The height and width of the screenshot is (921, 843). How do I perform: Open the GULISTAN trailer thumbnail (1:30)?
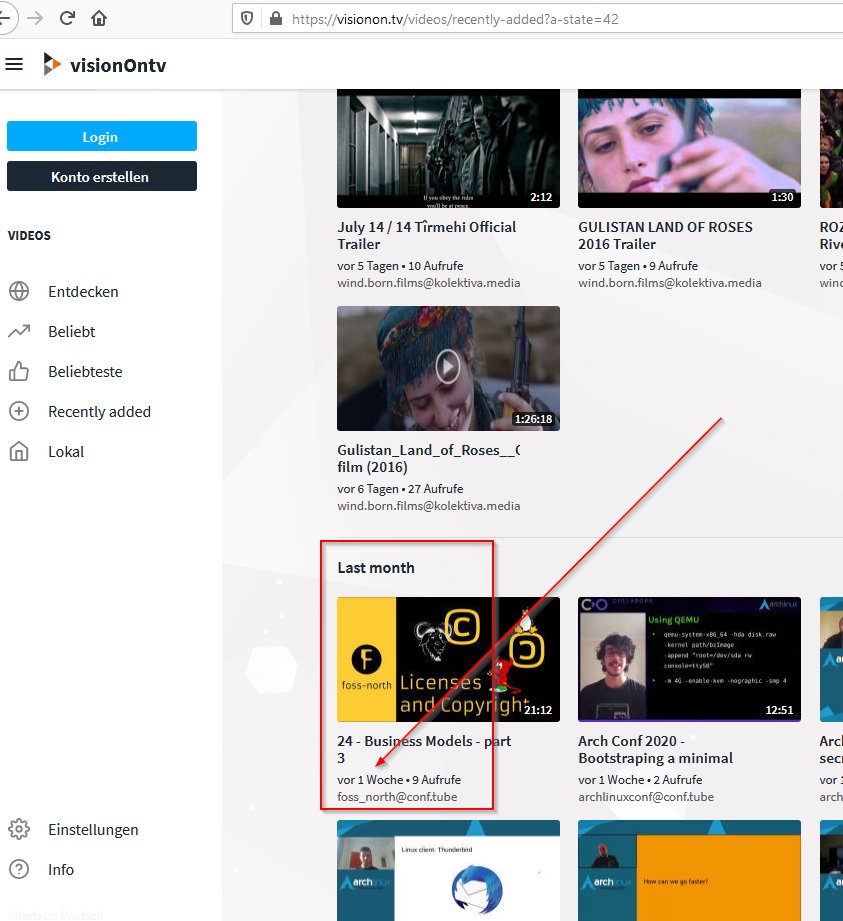click(x=689, y=149)
